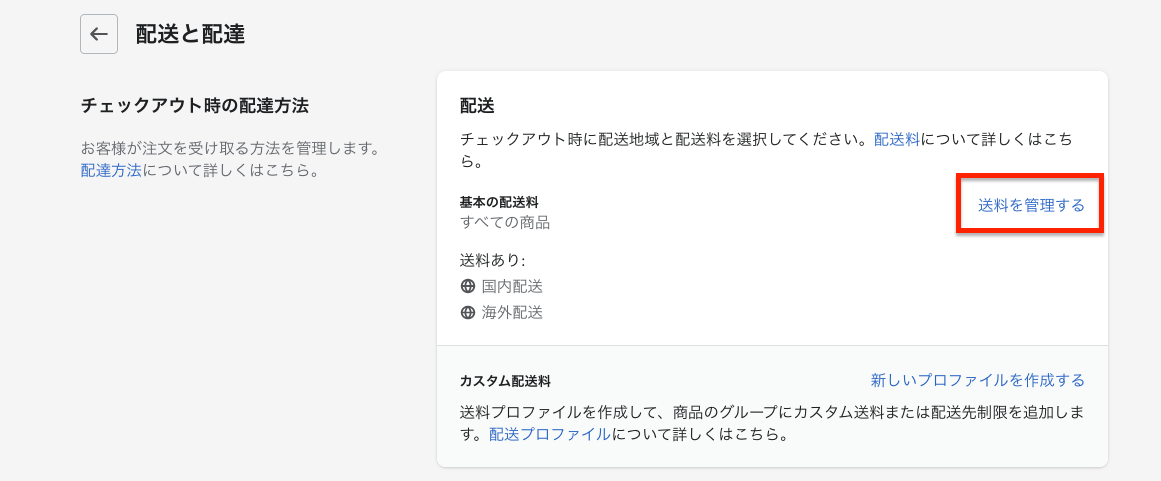
Task: Click the チェックアウト時の配達方法 heading
Action: pos(195,106)
